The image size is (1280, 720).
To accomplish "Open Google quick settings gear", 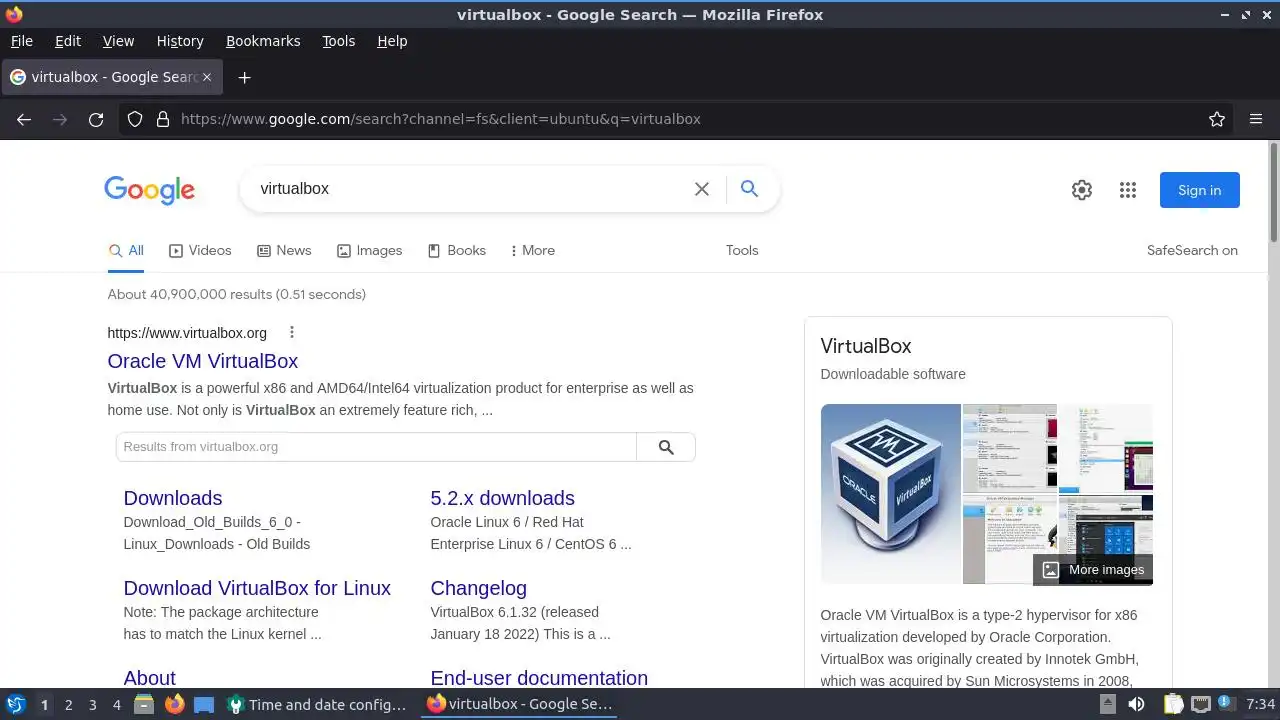I will click(1082, 190).
